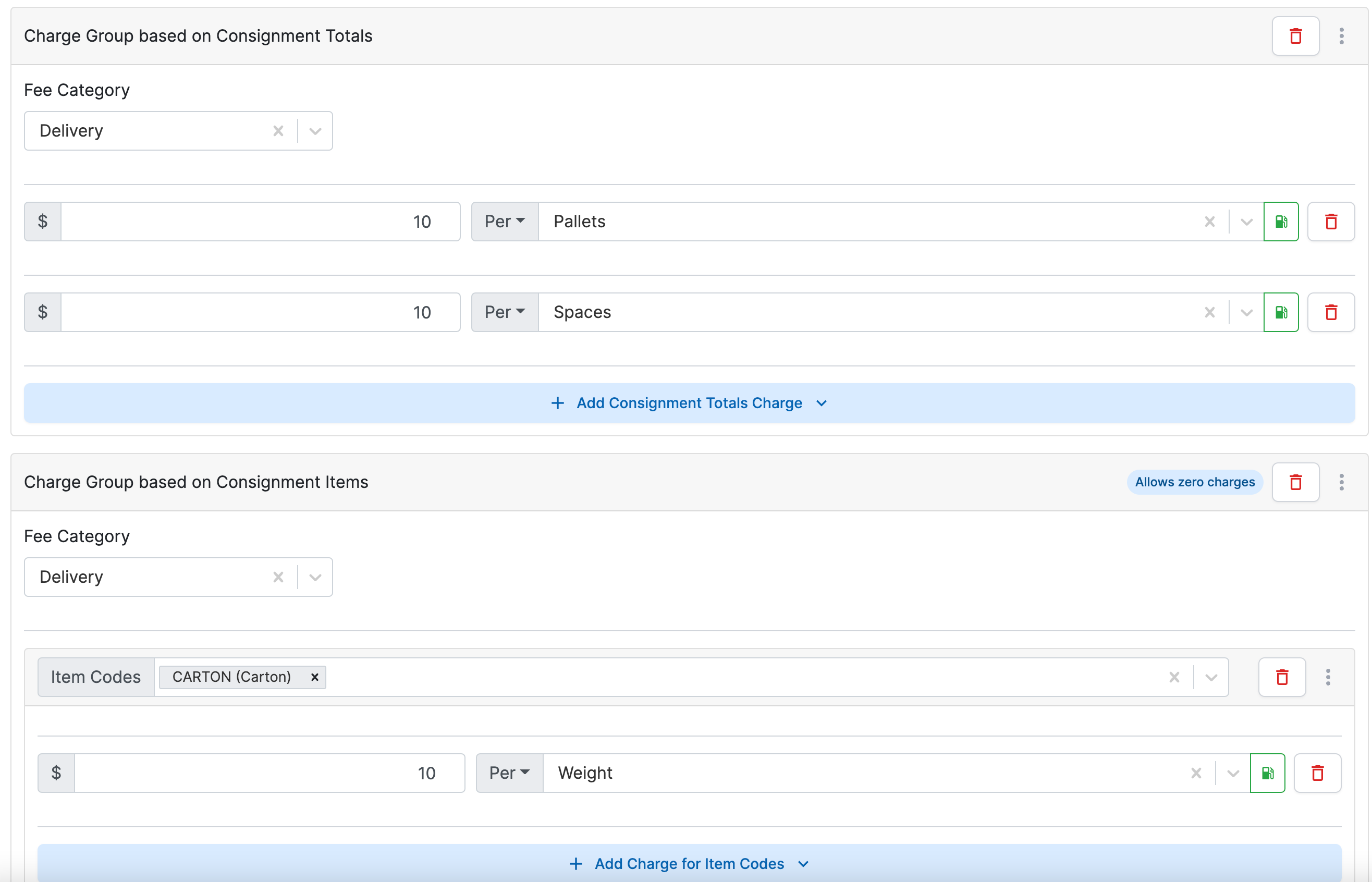Delete the Item Codes section
This screenshot has width=1372, height=882.
1281,677
